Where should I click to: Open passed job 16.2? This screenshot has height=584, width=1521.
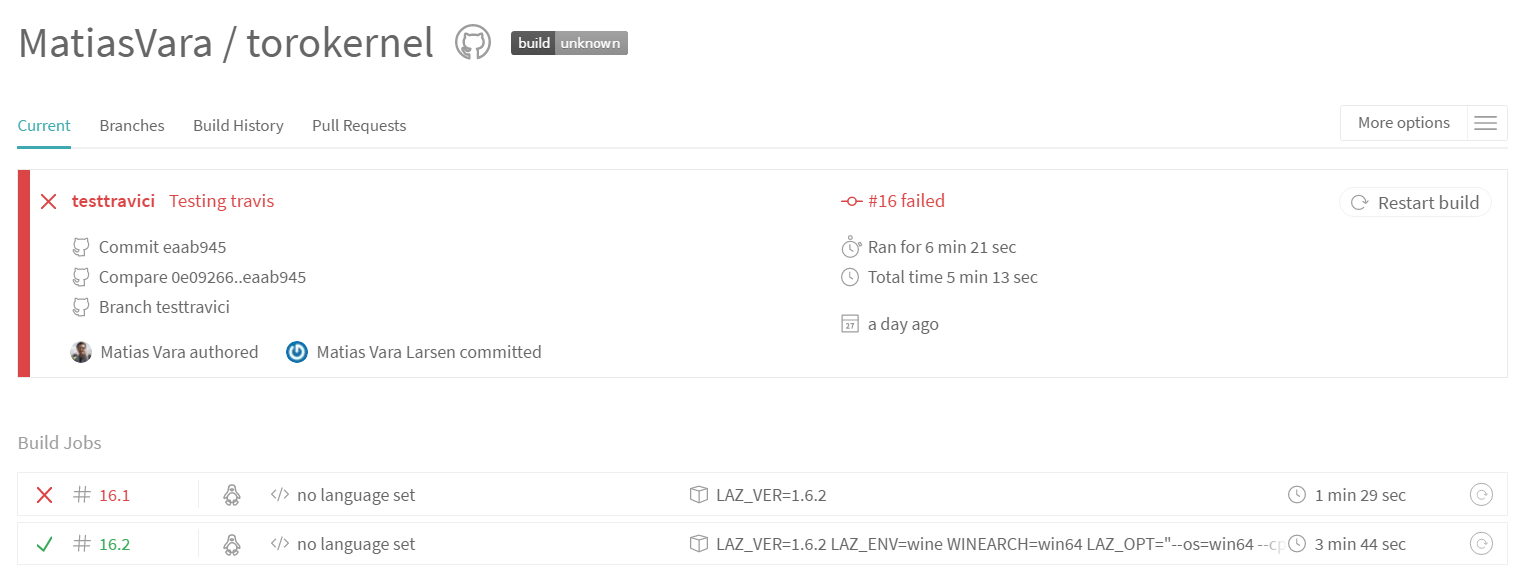coord(115,544)
